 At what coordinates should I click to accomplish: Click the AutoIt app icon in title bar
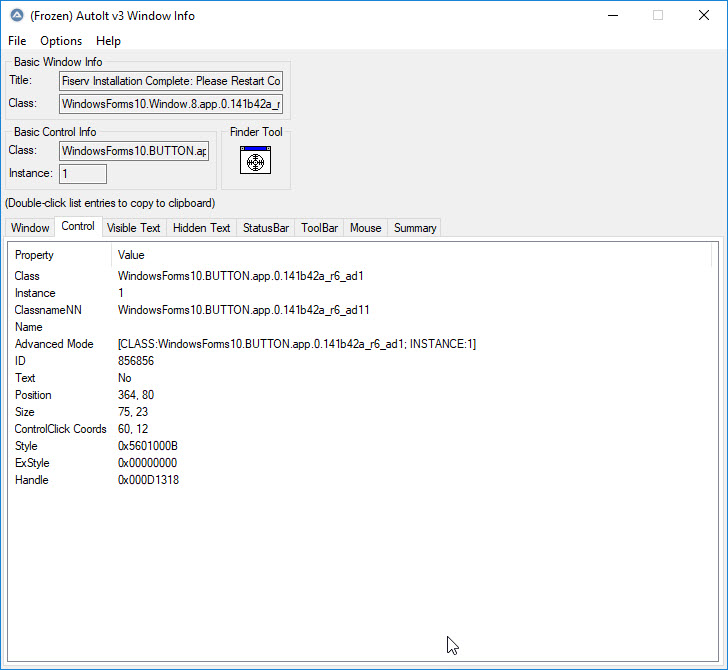point(15,16)
